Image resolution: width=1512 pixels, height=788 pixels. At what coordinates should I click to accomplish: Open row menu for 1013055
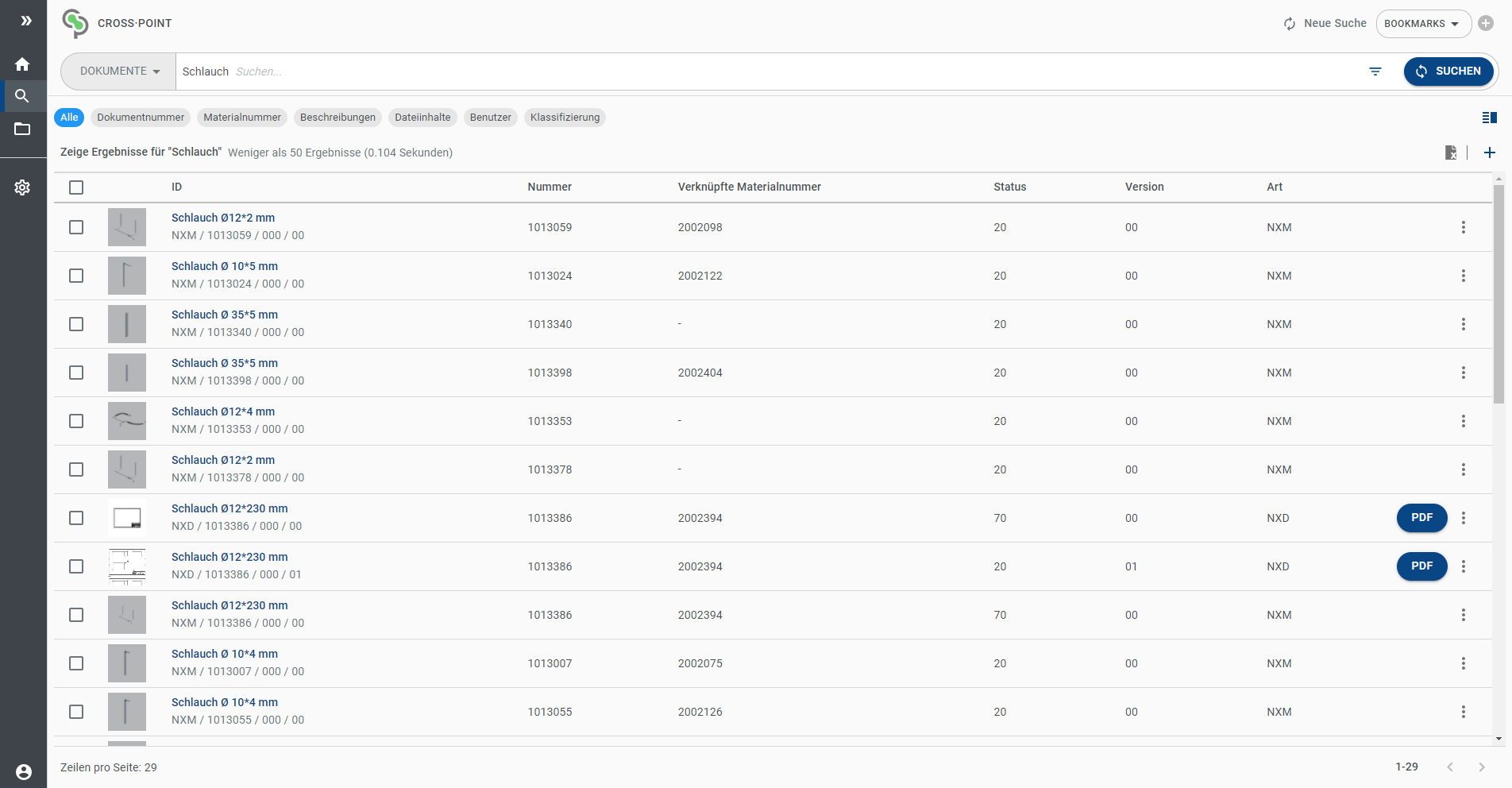(1464, 712)
